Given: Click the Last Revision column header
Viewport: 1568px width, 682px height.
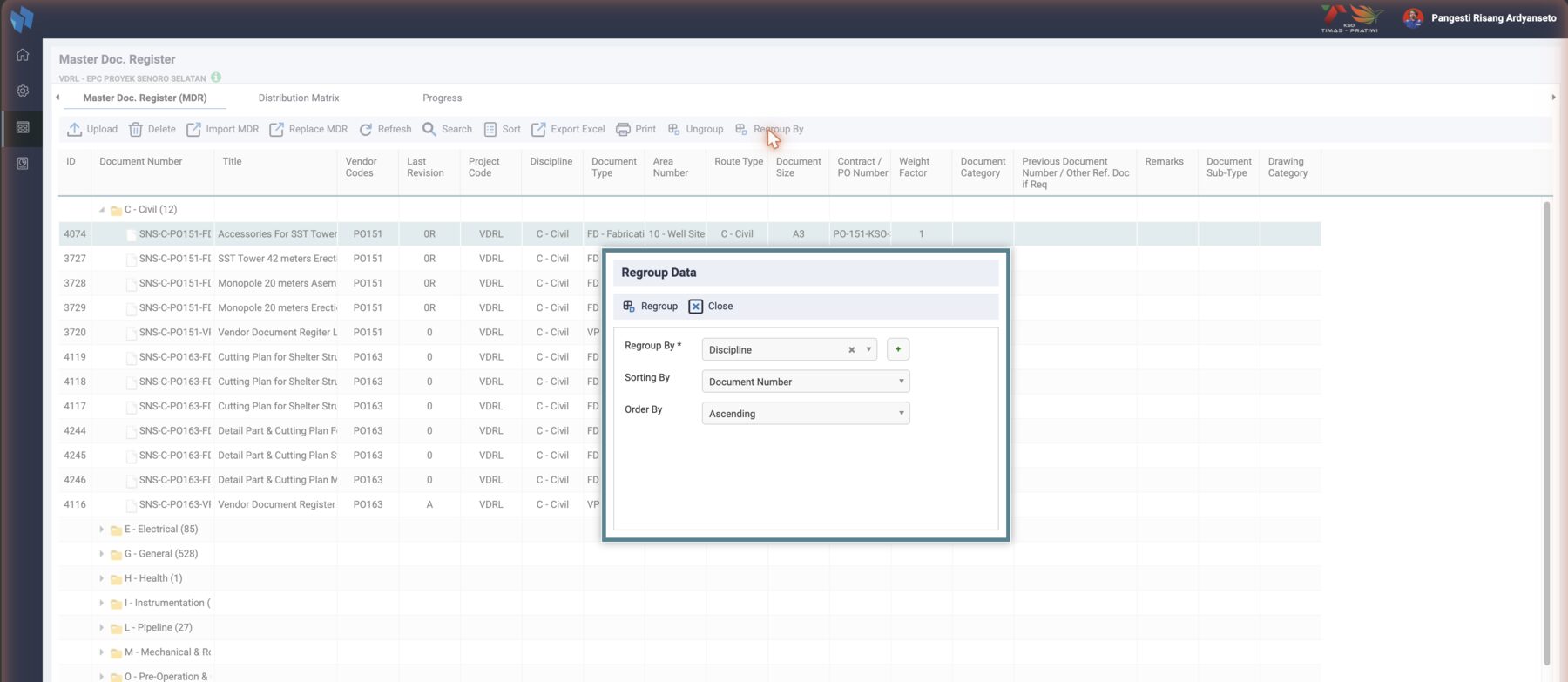Looking at the screenshot, I should (429, 172).
